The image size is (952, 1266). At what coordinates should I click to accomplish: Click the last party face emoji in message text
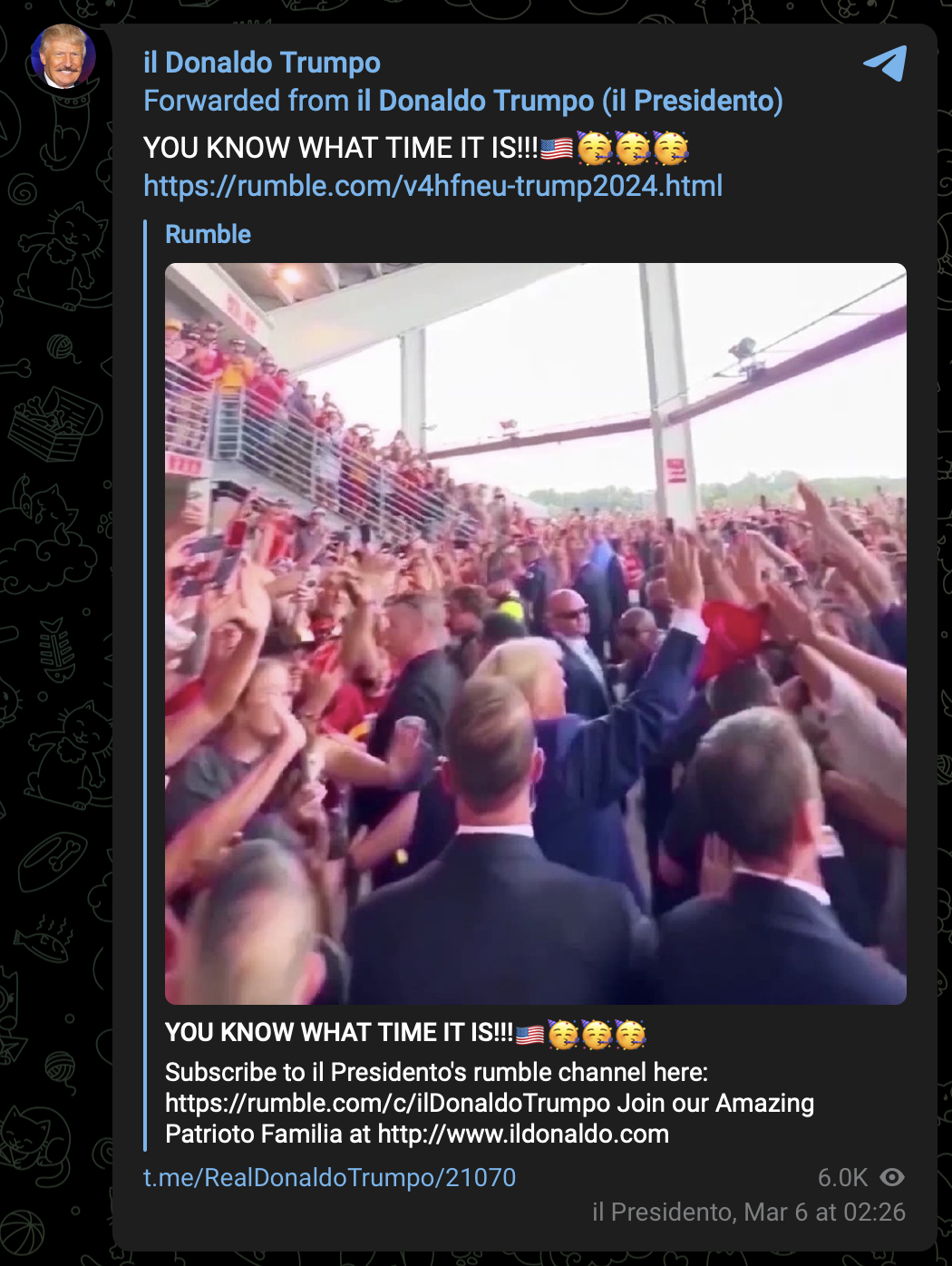coord(671,148)
